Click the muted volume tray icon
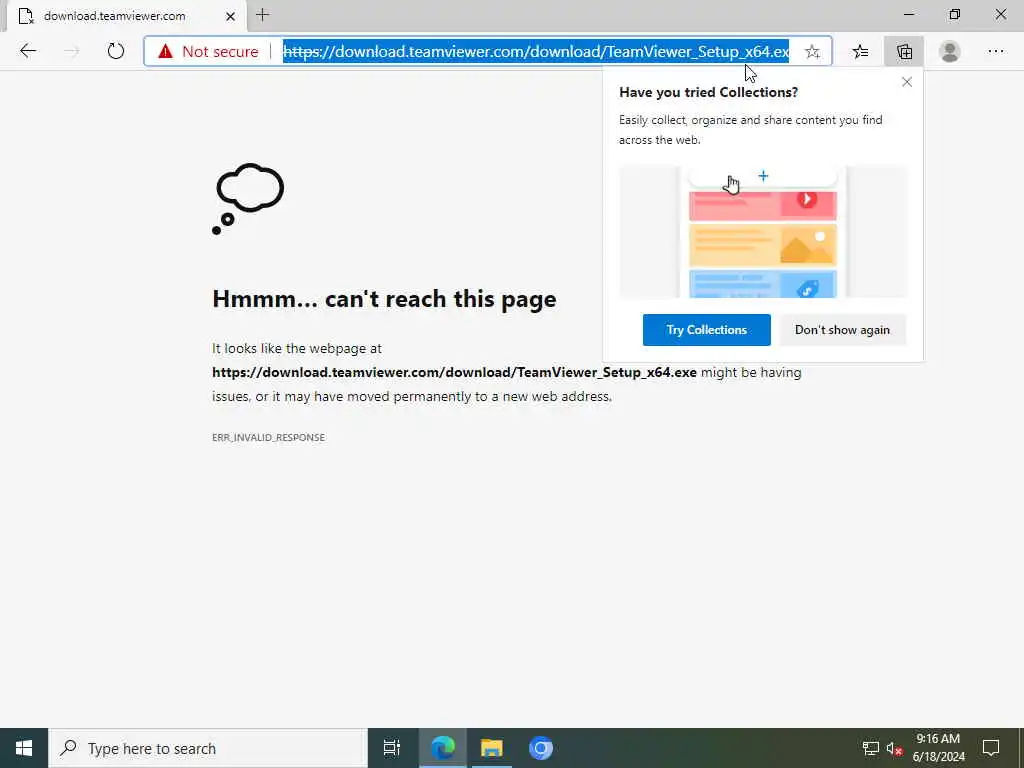This screenshot has width=1024, height=768. (894, 748)
